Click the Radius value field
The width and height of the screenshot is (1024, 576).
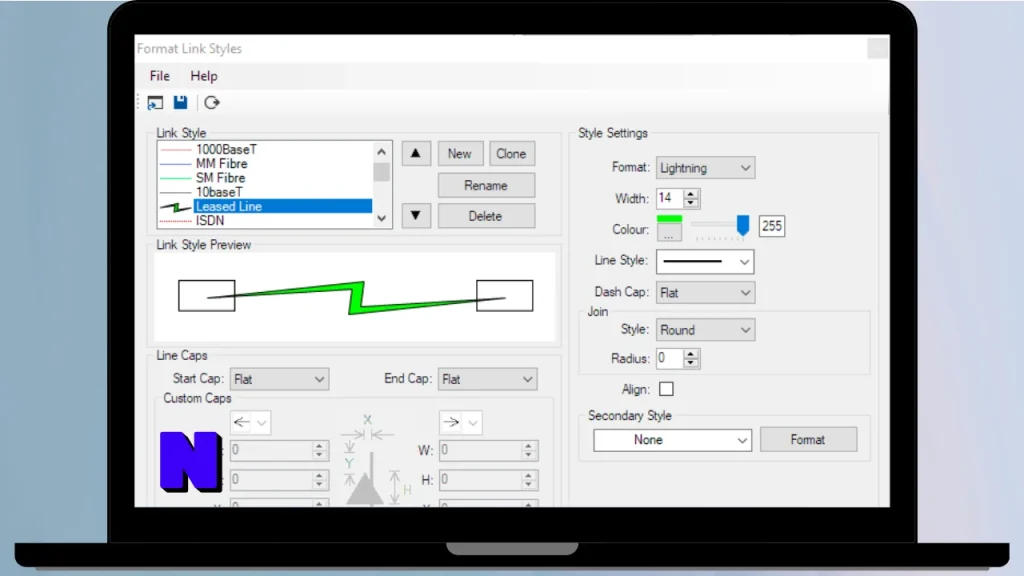(x=669, y=358)
